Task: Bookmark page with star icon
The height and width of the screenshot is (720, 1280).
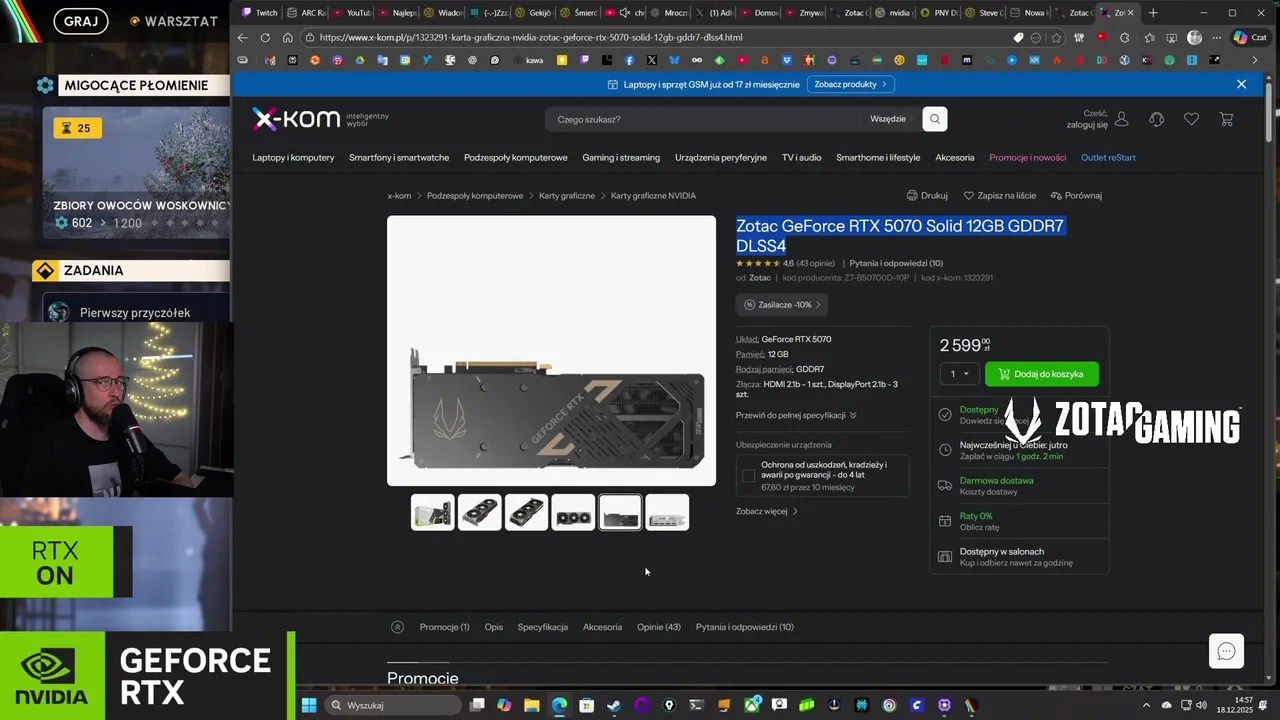Action: (1056, 37)
